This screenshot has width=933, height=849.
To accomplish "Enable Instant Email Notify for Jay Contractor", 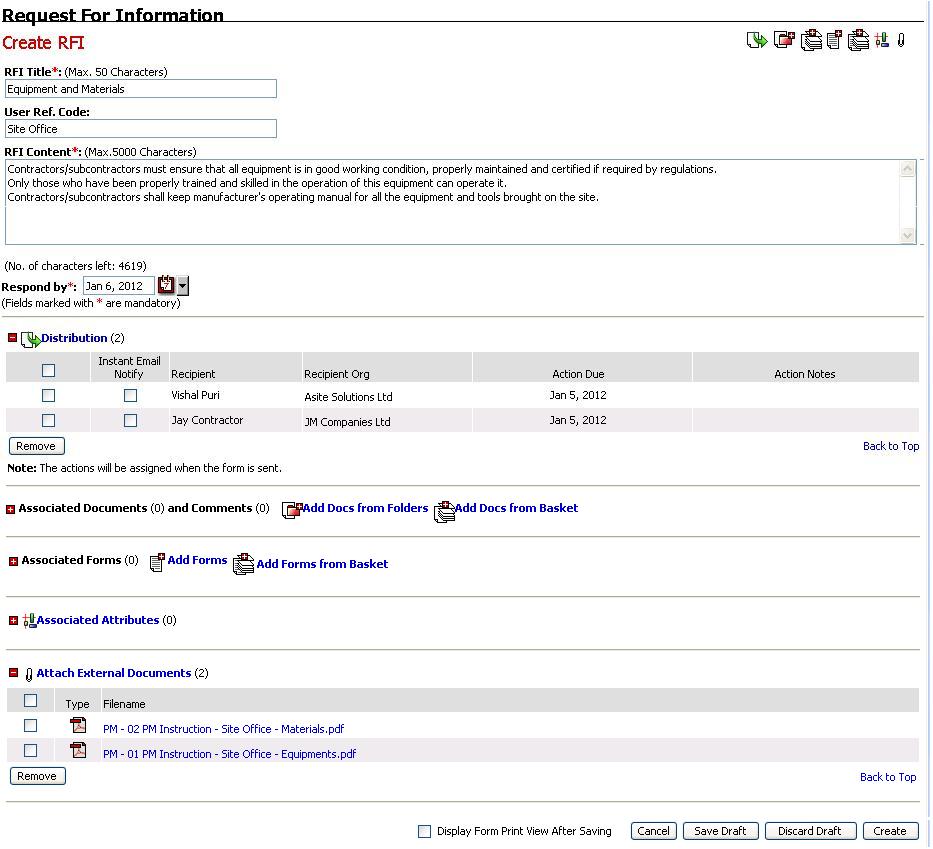I will (x=130, y=421).
